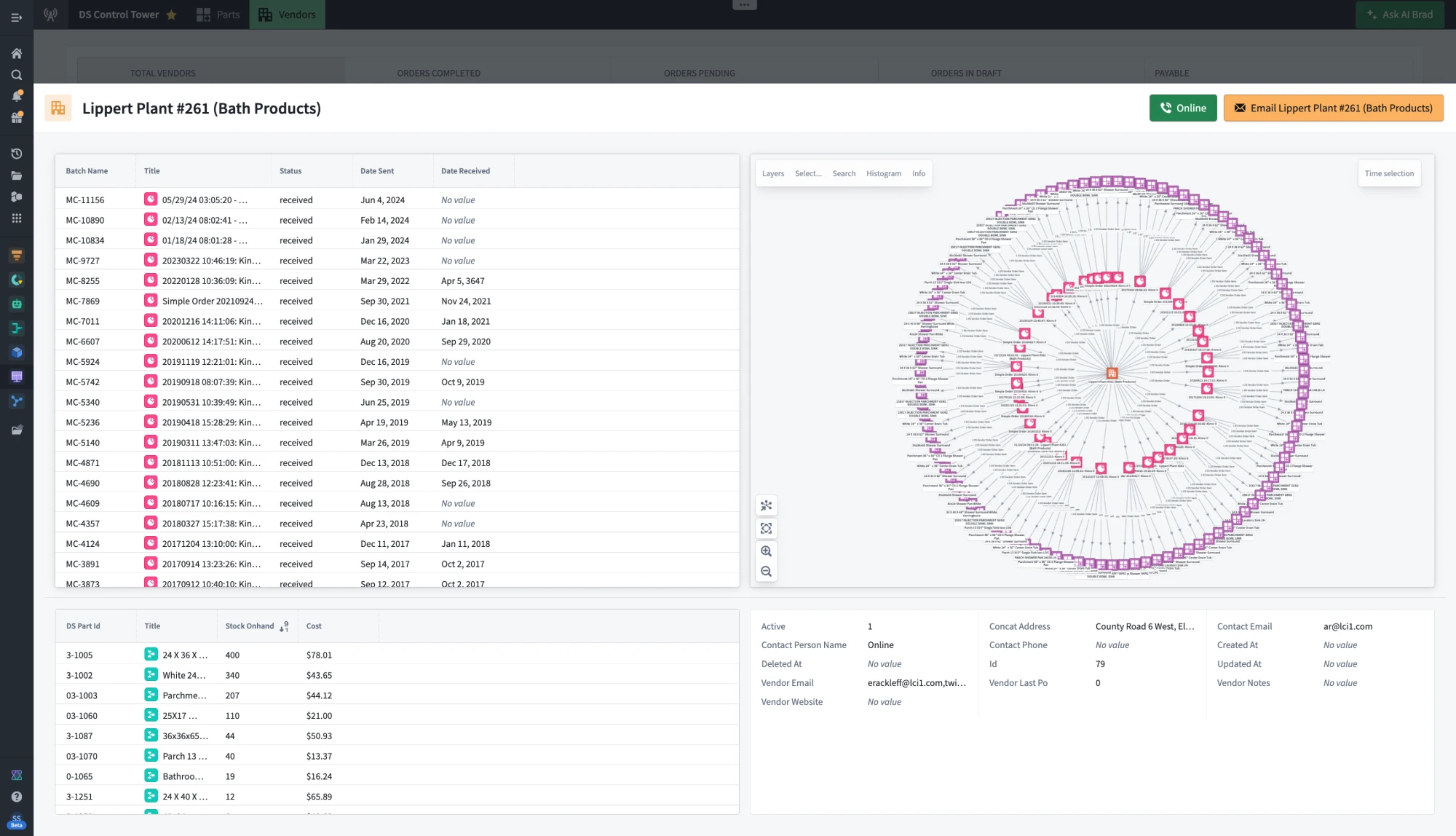The image size is (1456, 836).
Task: Select part row 03-1060
Action: tap(397, 716)
